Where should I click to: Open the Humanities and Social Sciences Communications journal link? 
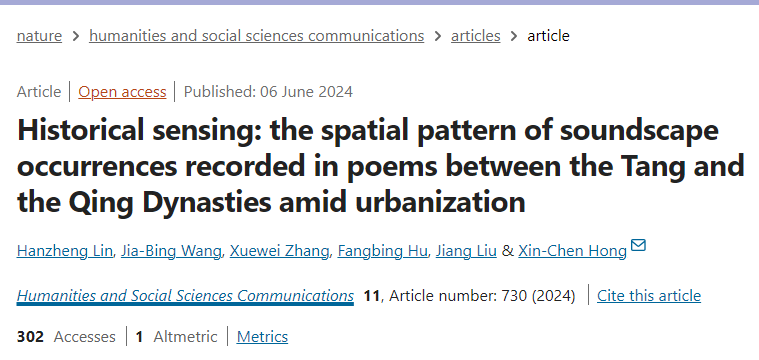[x=185, y=296]
